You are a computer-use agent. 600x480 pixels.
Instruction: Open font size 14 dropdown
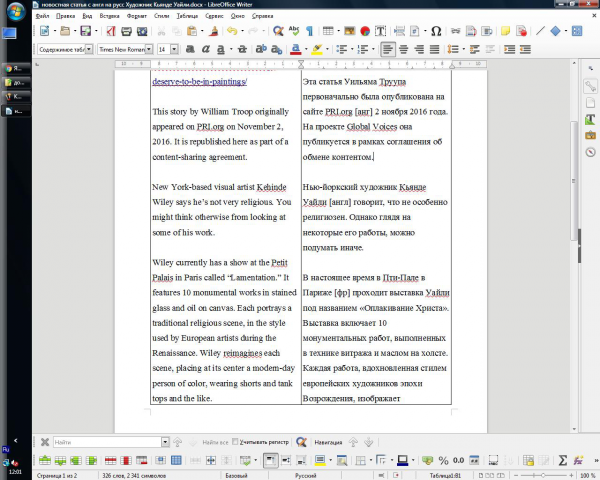[x=174, y=49]
